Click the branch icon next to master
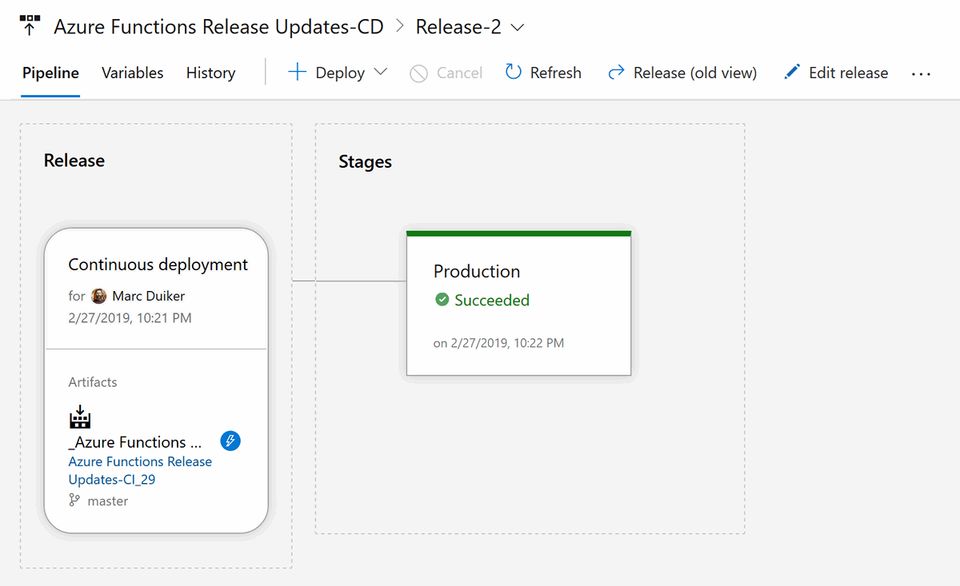The height and width of the screenshot is (586, 960). [74, 500]
